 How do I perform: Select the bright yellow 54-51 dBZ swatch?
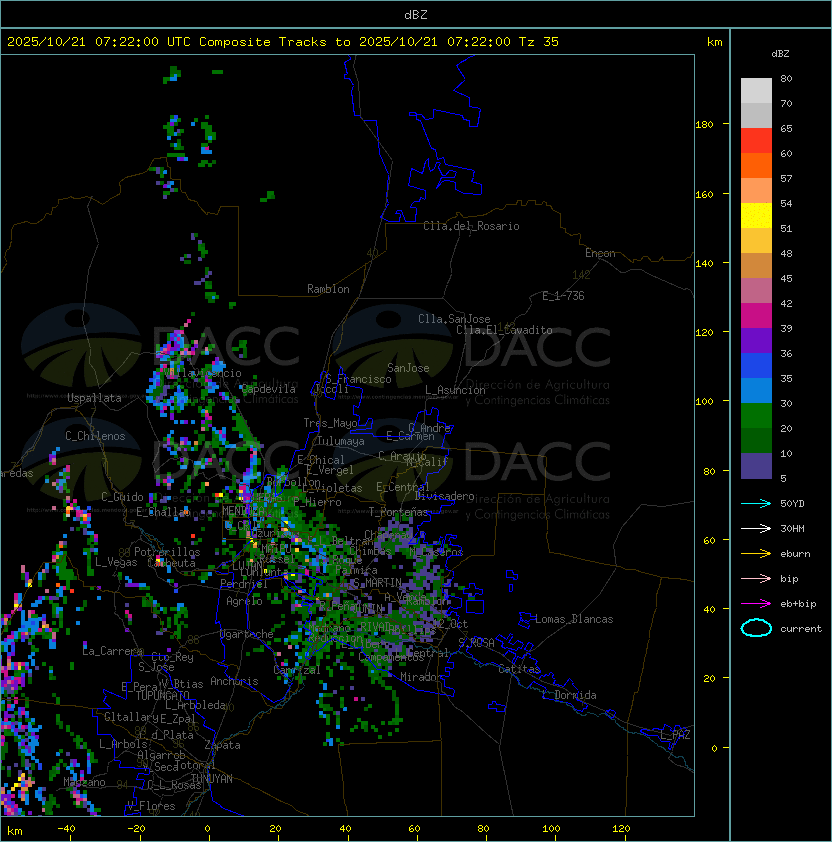coord(756,215)
